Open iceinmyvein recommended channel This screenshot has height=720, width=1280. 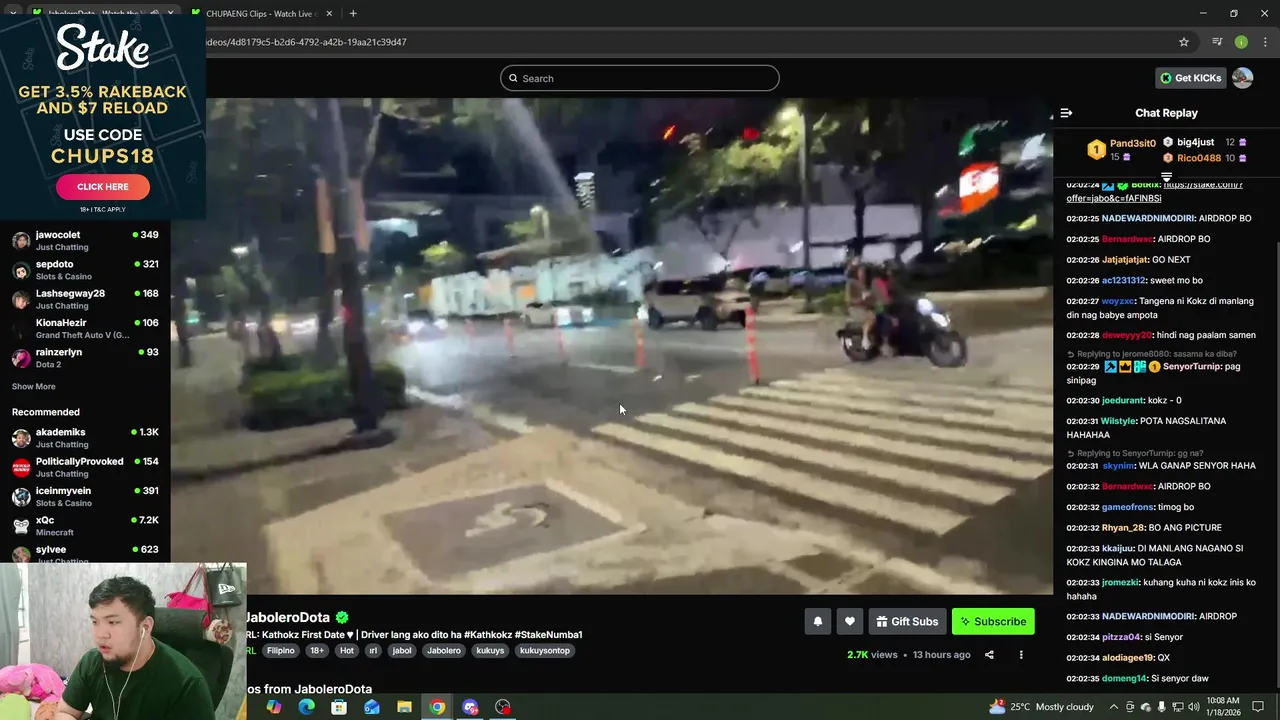[x=85, y=496]
